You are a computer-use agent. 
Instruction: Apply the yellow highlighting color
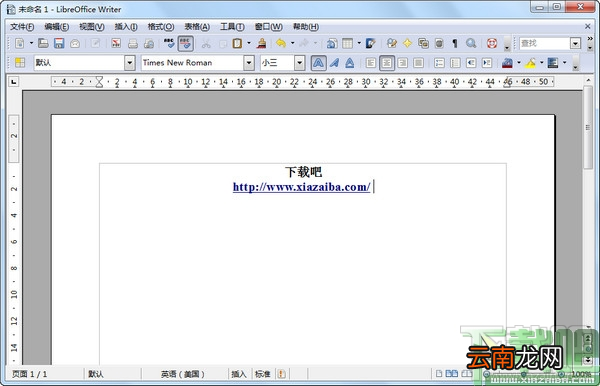(530, 63)
